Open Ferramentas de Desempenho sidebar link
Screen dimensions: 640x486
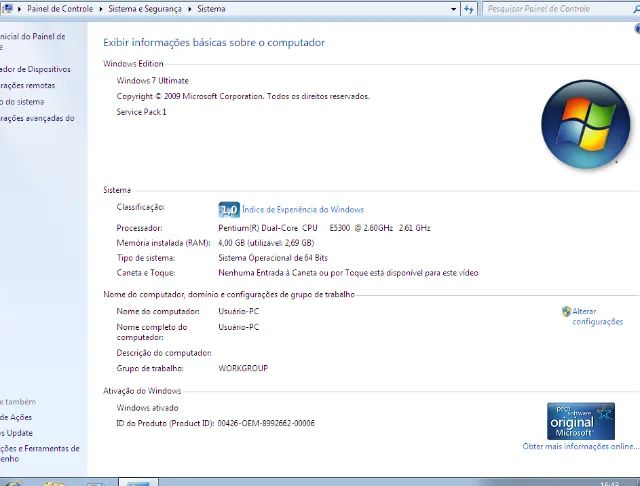[x=40, y=453]
